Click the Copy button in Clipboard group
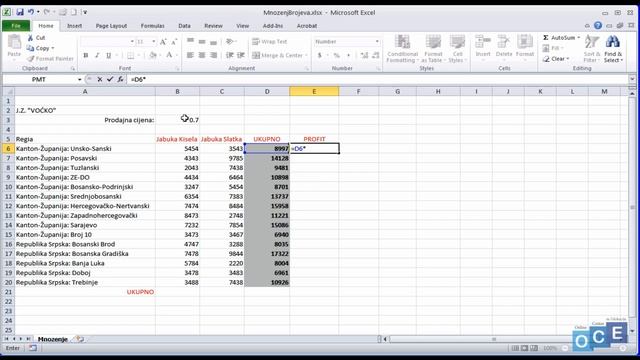The image size is (640, 360). pos(40,48)
